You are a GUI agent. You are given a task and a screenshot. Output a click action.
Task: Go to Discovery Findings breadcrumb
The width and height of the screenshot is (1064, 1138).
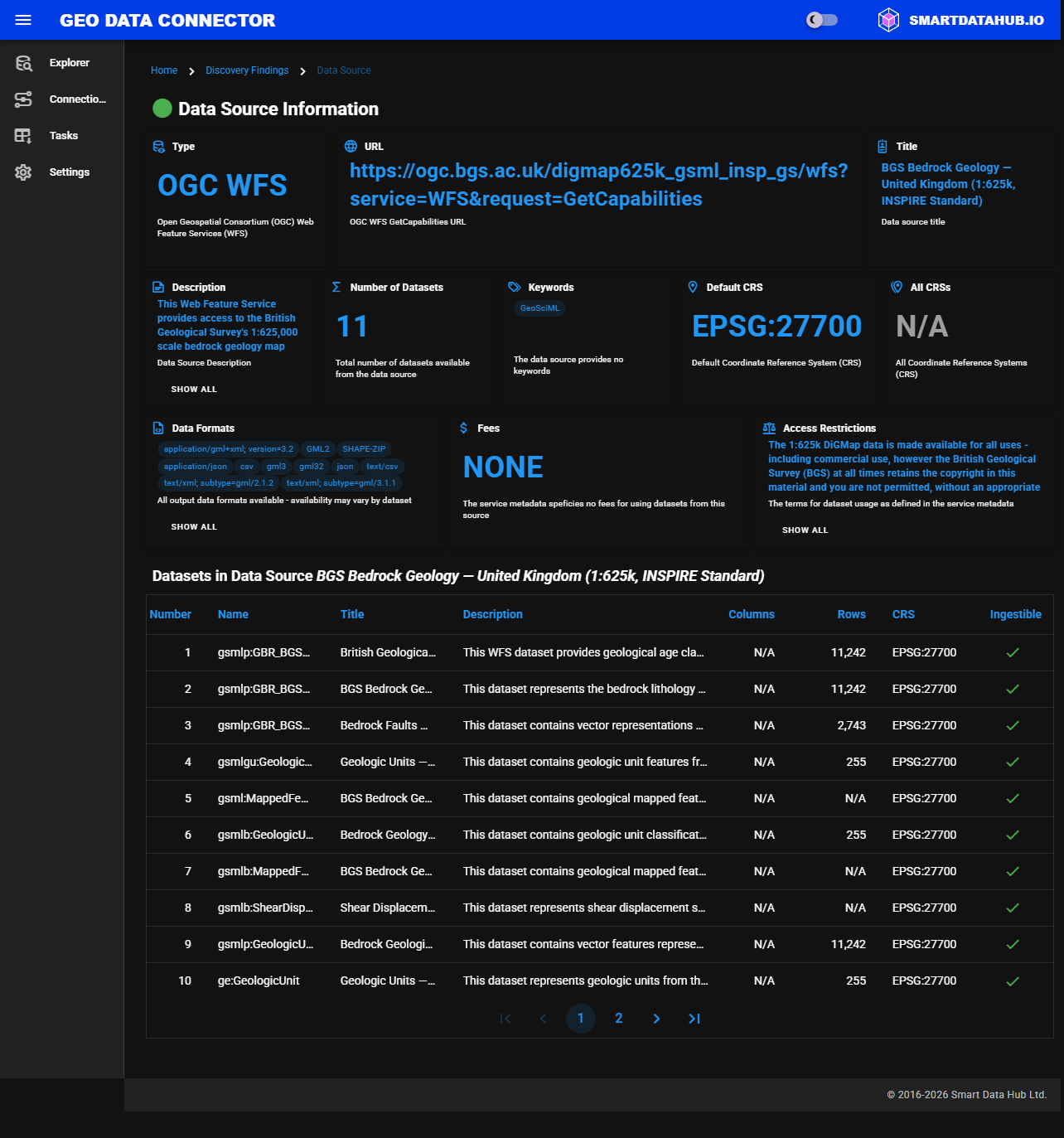(247, 70)
